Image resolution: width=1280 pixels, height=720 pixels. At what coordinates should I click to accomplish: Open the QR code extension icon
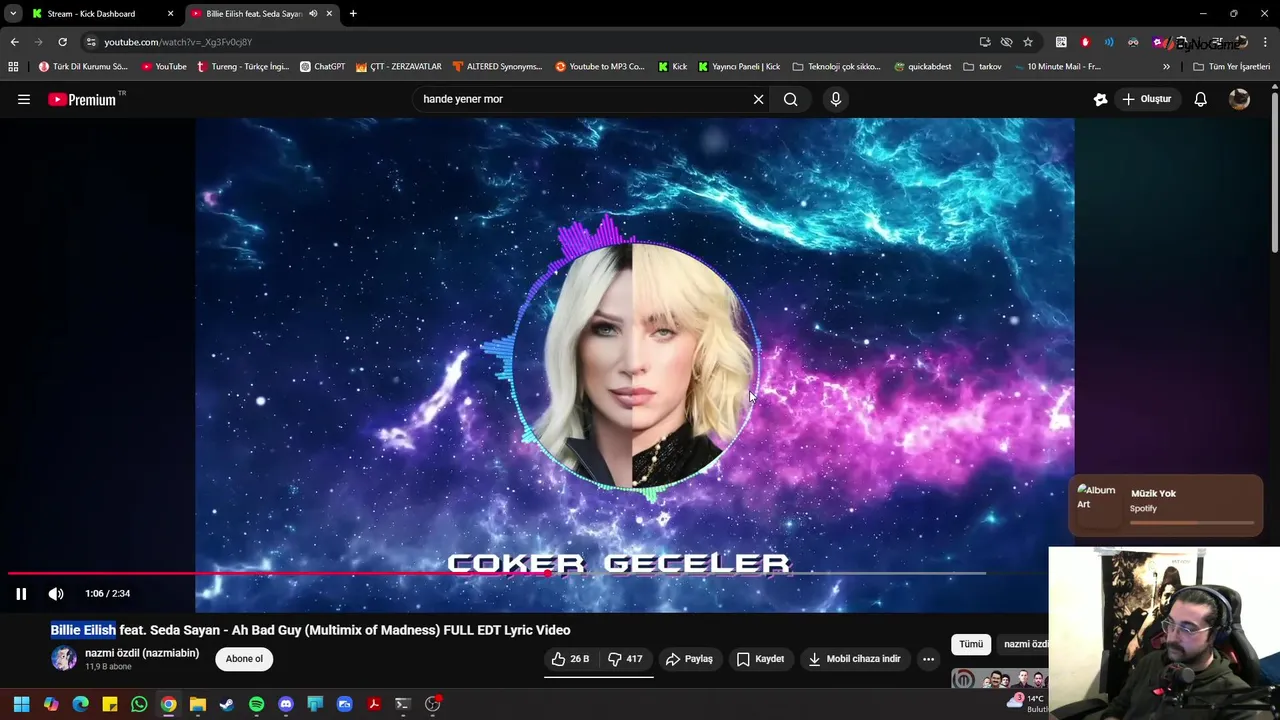point(1061,42)
